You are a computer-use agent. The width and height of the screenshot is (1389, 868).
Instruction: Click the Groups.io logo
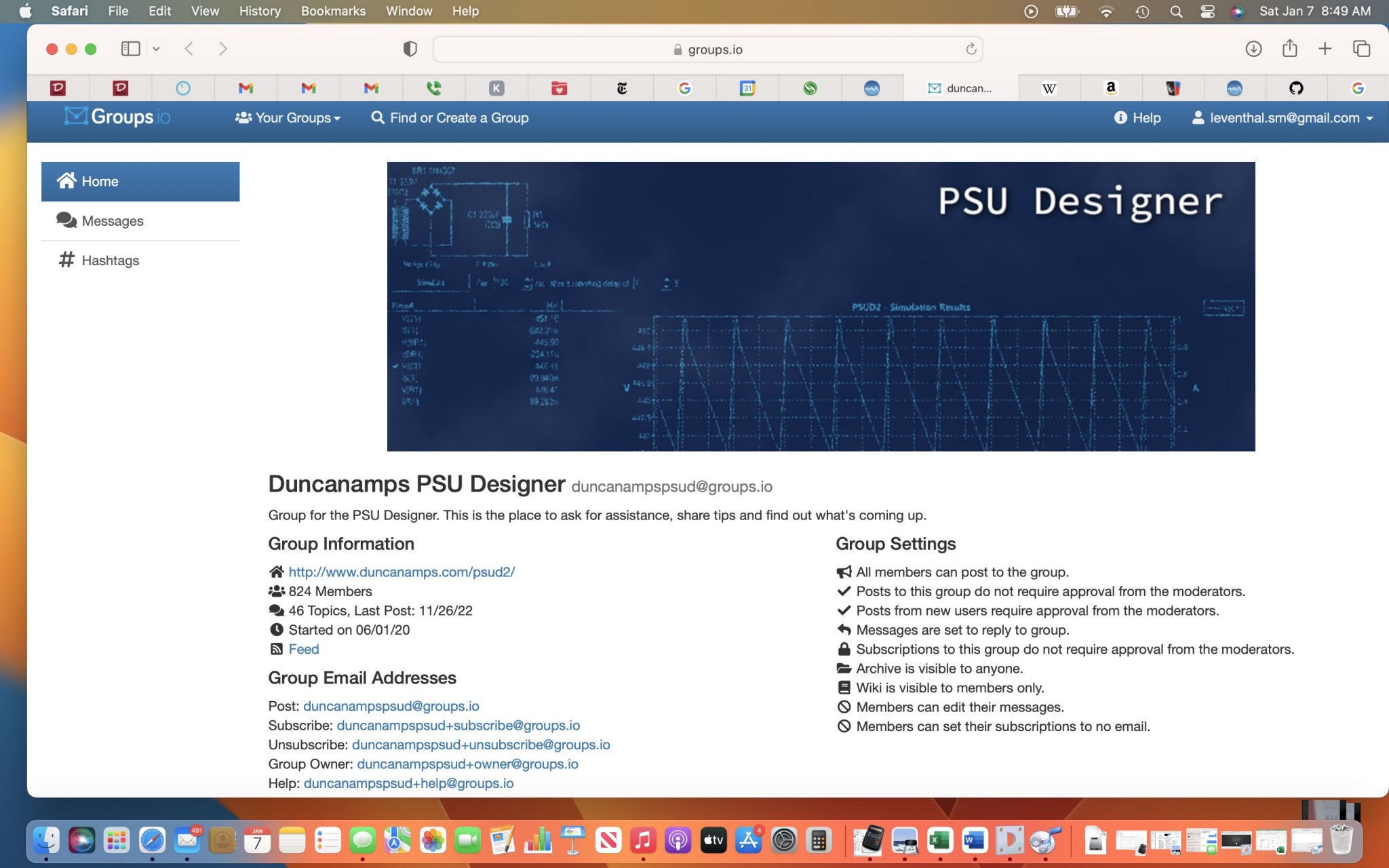pos(117,117)
